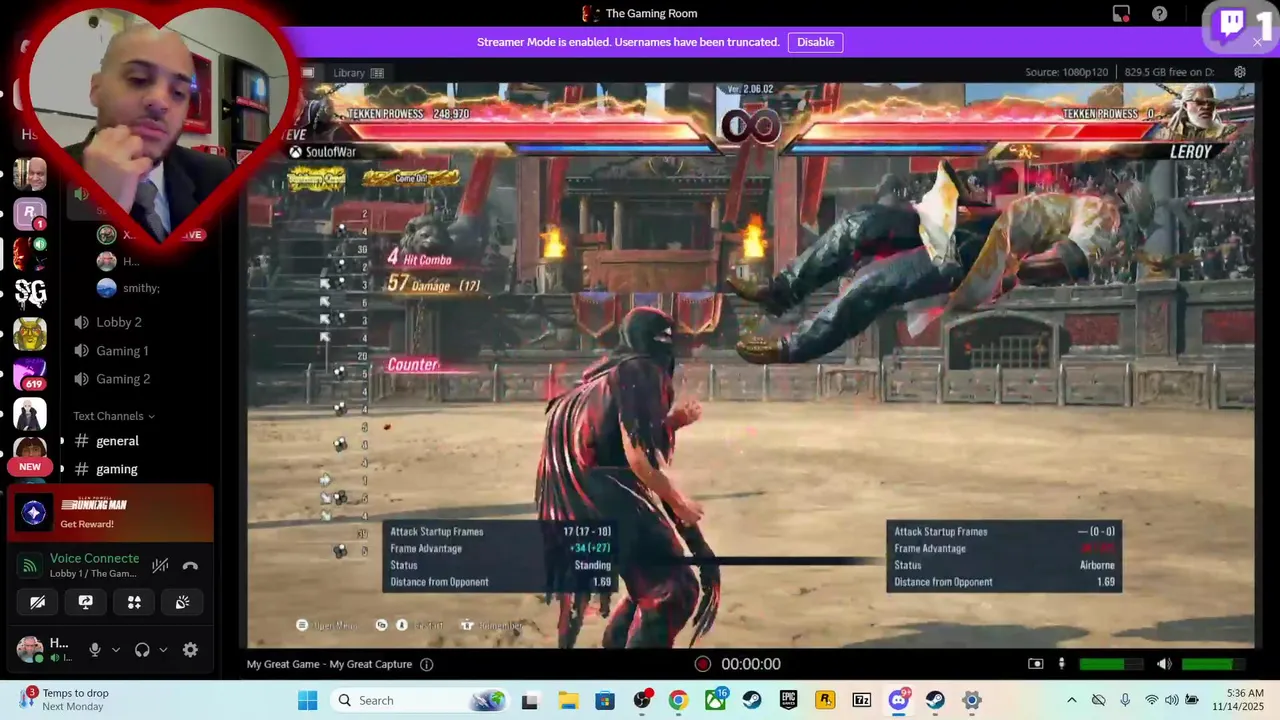
Task: Mute the capture speaker audio
Action: pos(1164,664)
